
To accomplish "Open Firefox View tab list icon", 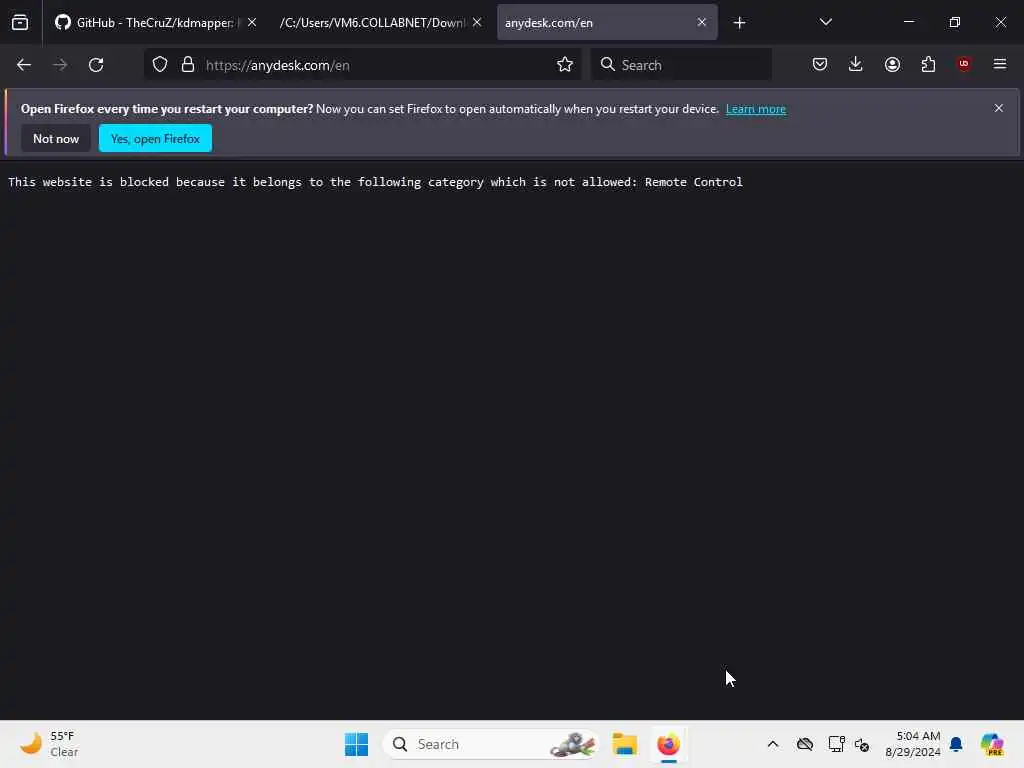I will (x=20, y=23).
